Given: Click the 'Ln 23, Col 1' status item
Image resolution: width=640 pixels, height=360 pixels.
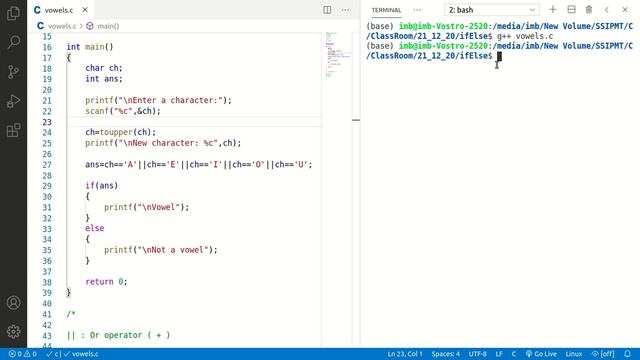Looking at the screenshot, I should [405, 354].
